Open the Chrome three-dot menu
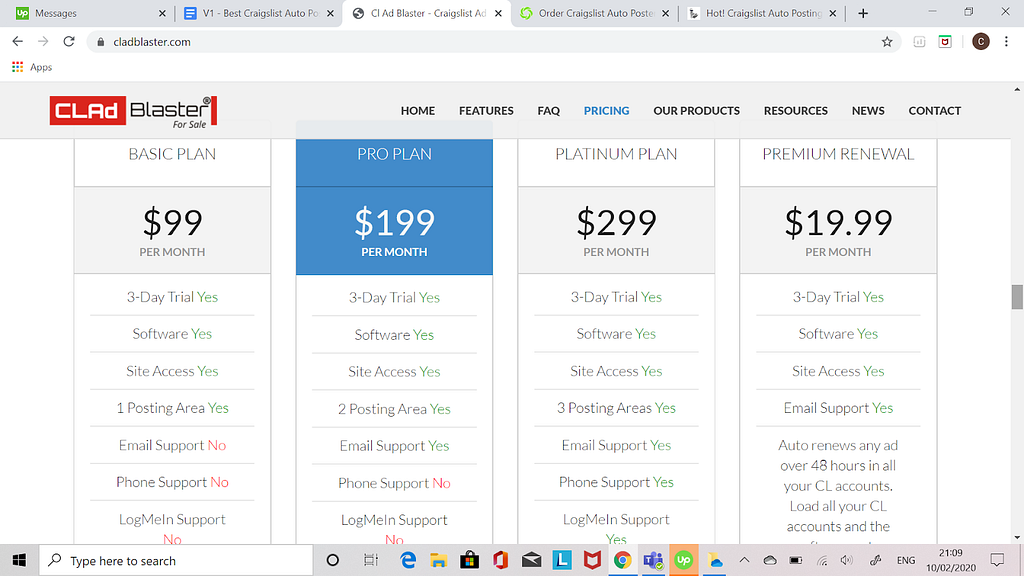Viewport: 1024px width, 576px height. pos(1006,42)
